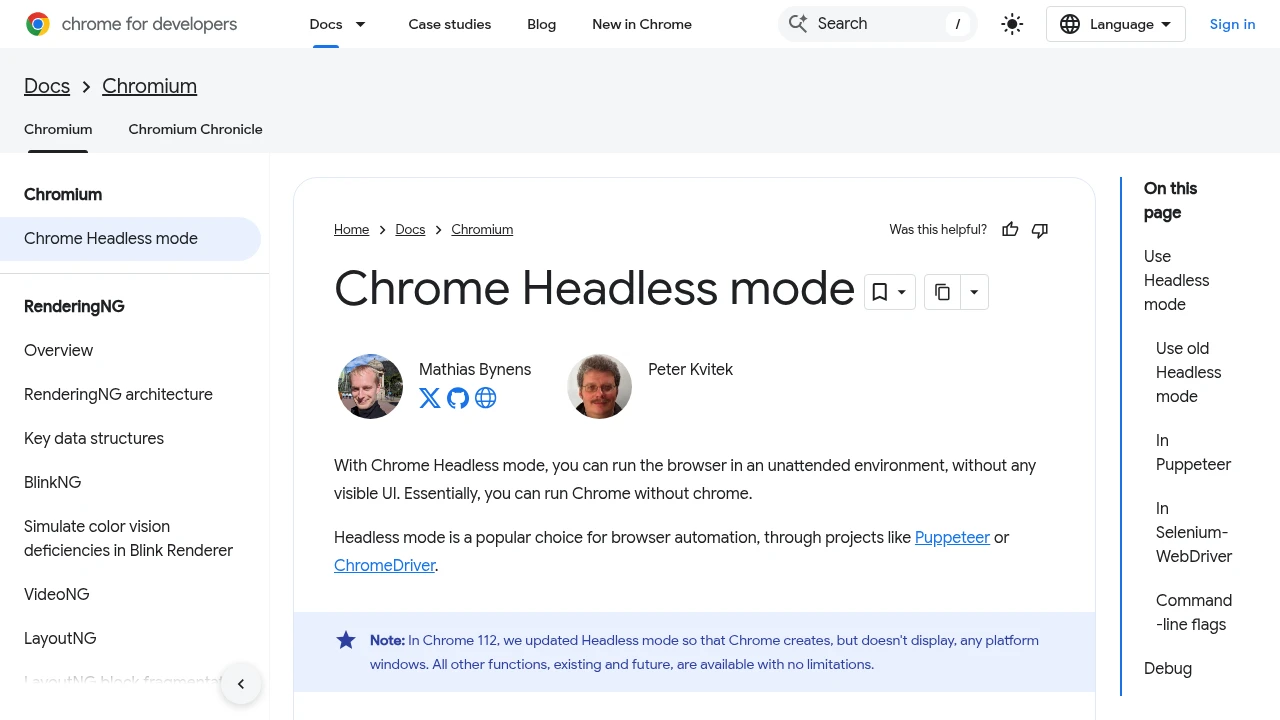
Task: Toggle the light/dark theme sun icon
Action: (x=1012, y=24)
